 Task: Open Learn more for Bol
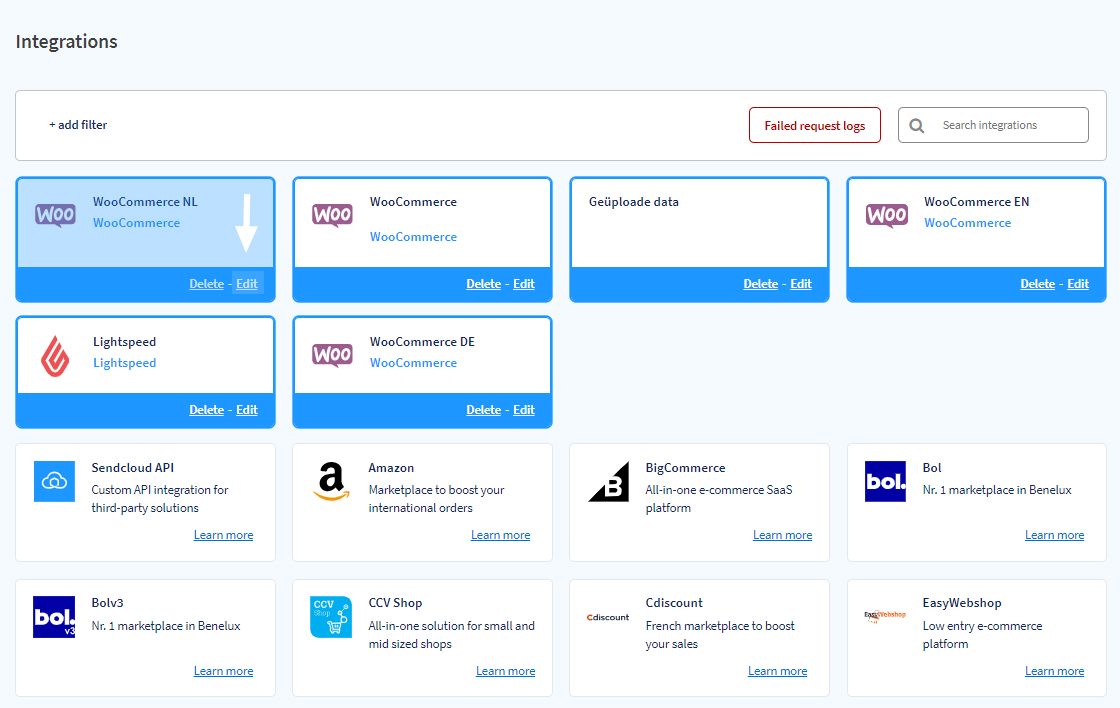[x=1054, y=535]
